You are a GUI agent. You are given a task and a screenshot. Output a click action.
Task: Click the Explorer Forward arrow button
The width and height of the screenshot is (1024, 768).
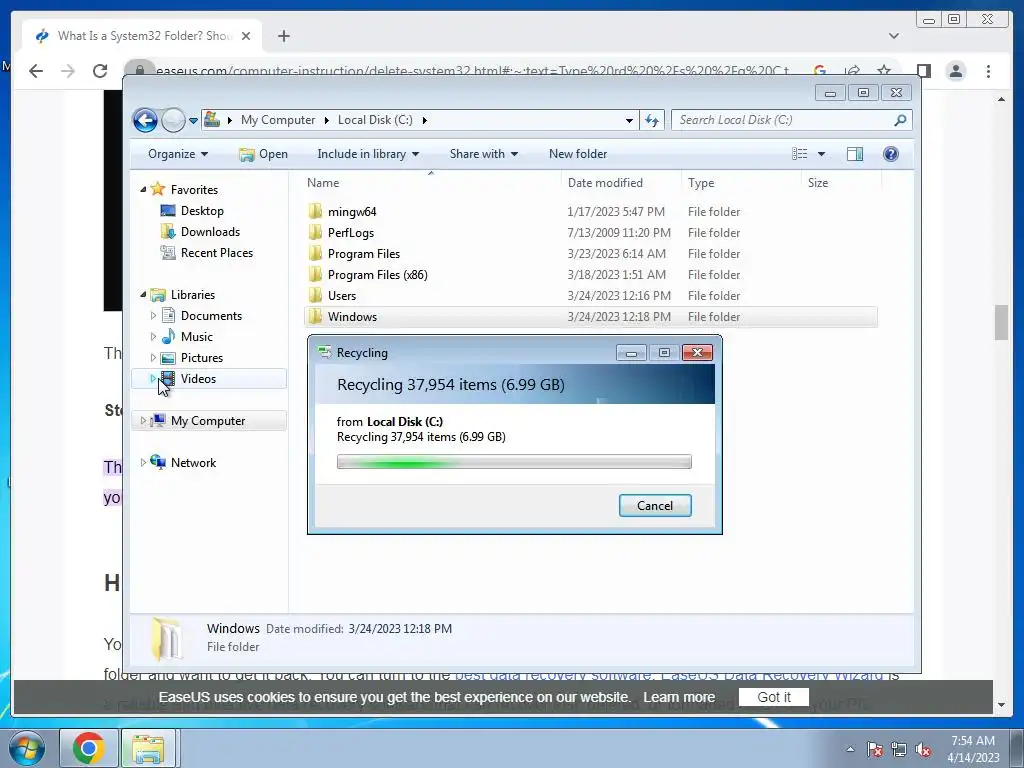tap(173, 120)
